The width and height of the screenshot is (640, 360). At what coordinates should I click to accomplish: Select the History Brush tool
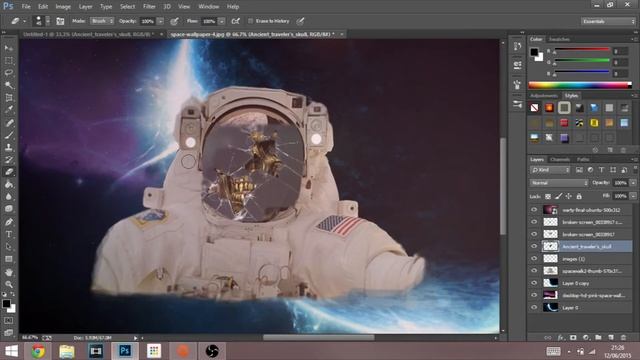tap(9, 160)
